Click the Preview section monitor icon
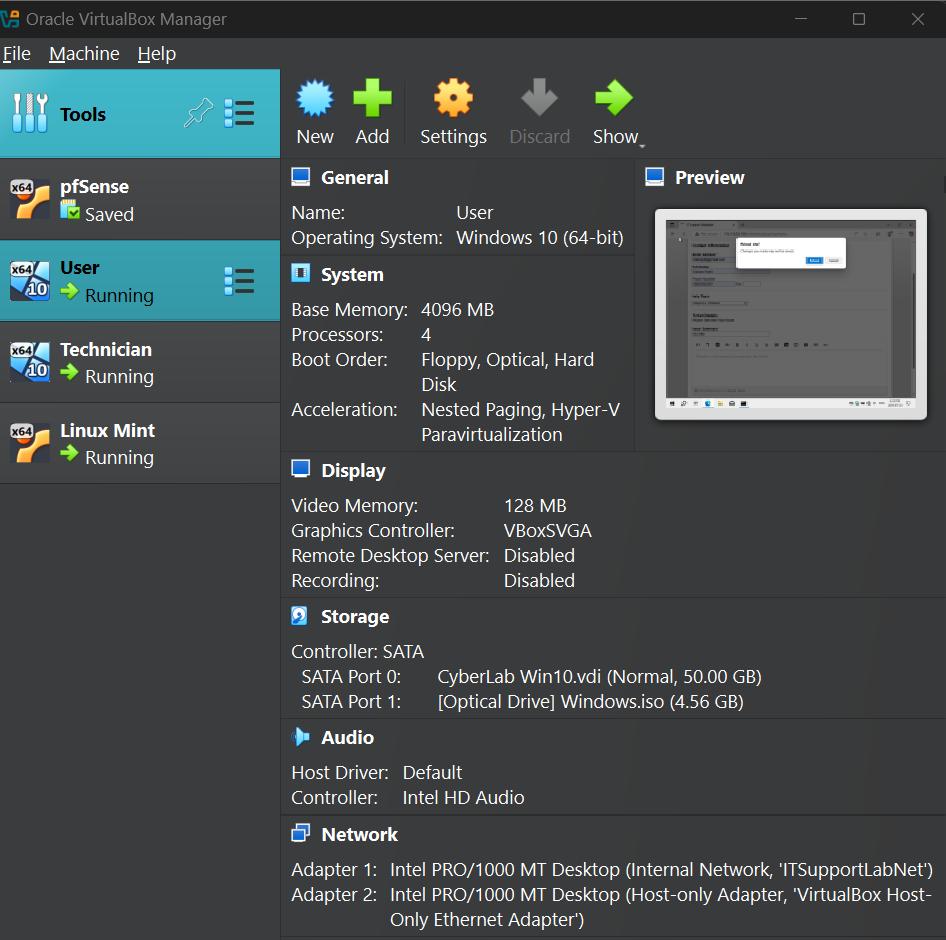 (655, 177)
